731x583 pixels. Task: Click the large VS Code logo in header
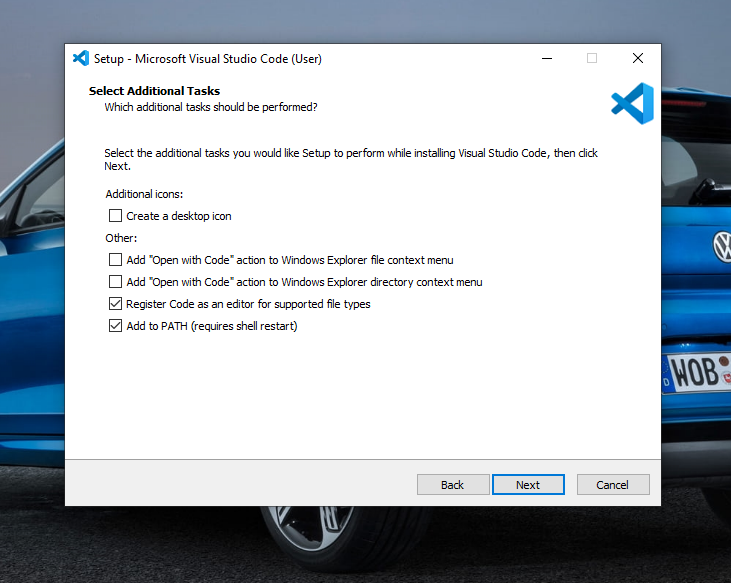point(632,104)
